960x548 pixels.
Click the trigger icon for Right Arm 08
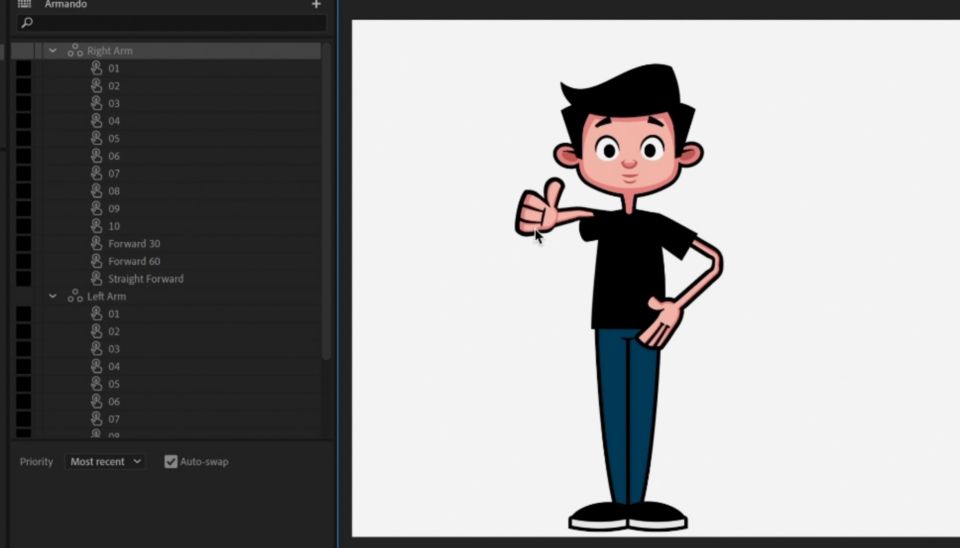pyautogui.click(x=97, y=191)
